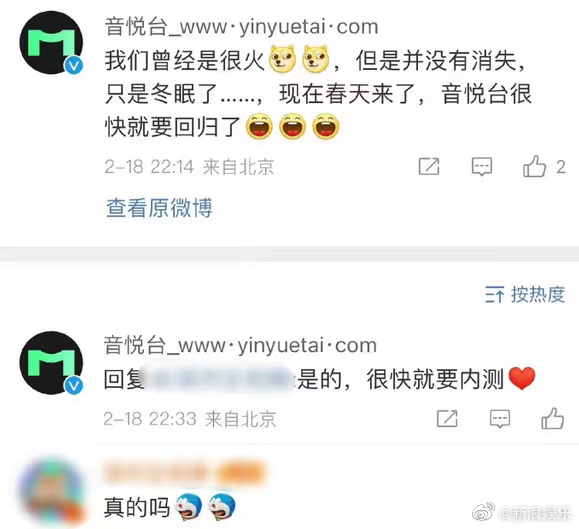Tap the share icon on the 22:33 reply

tap(447, 419)
